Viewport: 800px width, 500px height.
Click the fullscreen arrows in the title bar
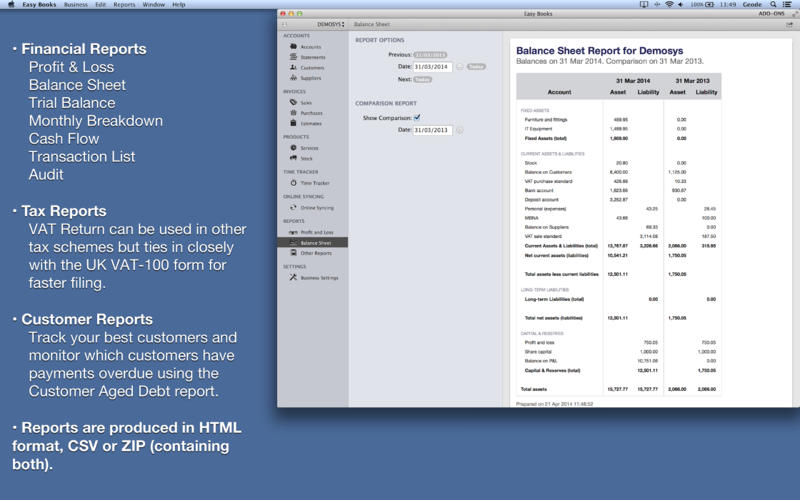[794, 14]
